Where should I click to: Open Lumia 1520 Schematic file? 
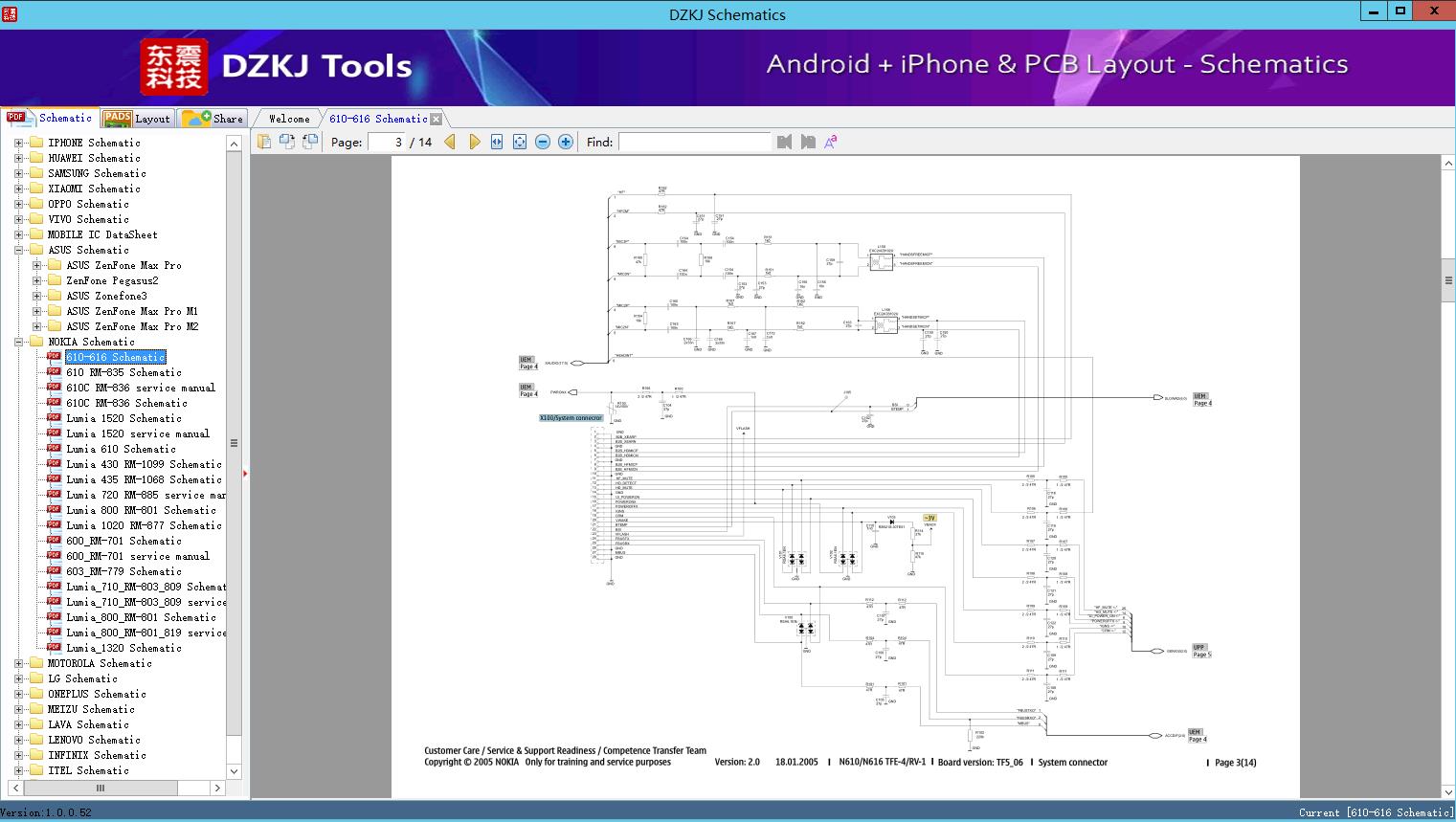tap(123, 418)
